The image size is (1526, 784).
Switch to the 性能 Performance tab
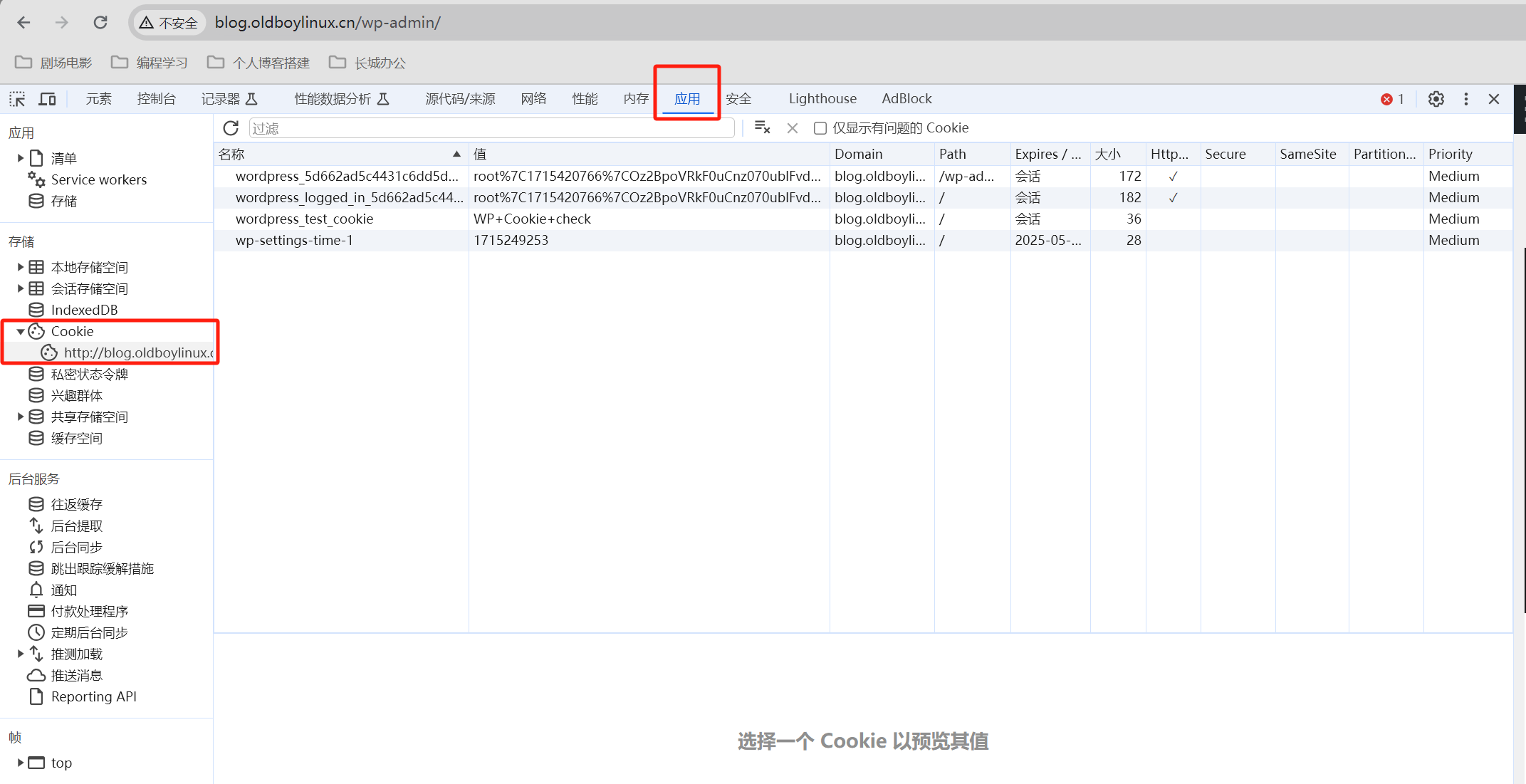click(x=585, y=99)
